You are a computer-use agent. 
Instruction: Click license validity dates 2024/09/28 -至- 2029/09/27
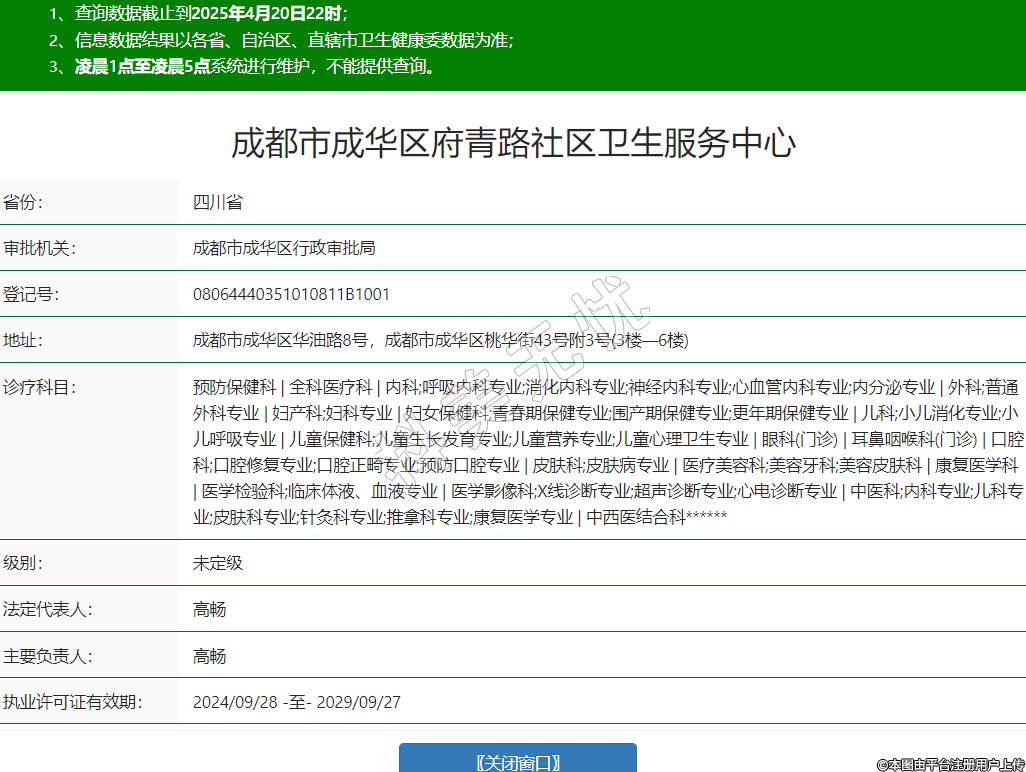[297, 702]
